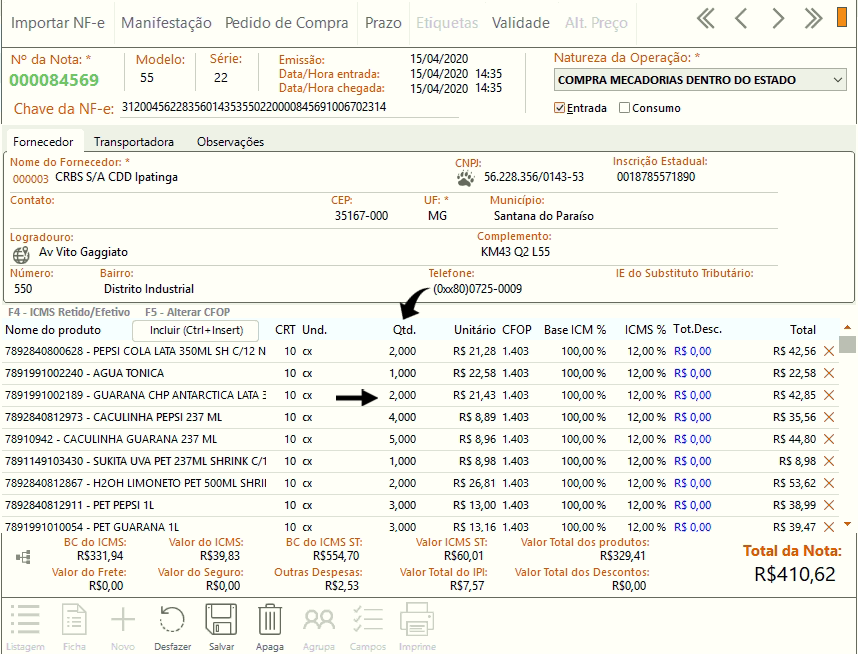This screenshot has width=858, height=654.
Task: Click the Qtd. column header
Action: [404, 330]
